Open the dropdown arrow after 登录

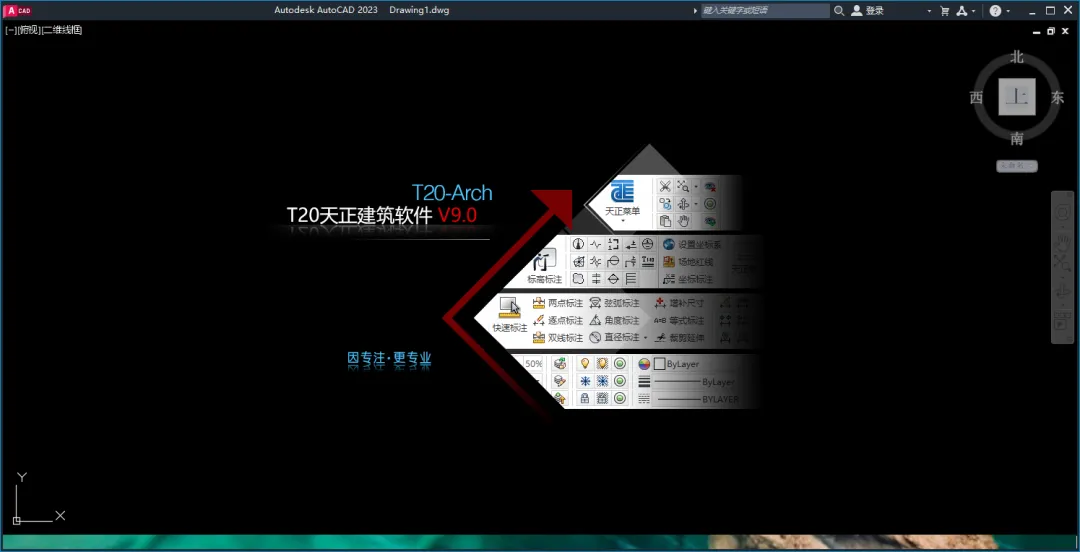point(929,12)
